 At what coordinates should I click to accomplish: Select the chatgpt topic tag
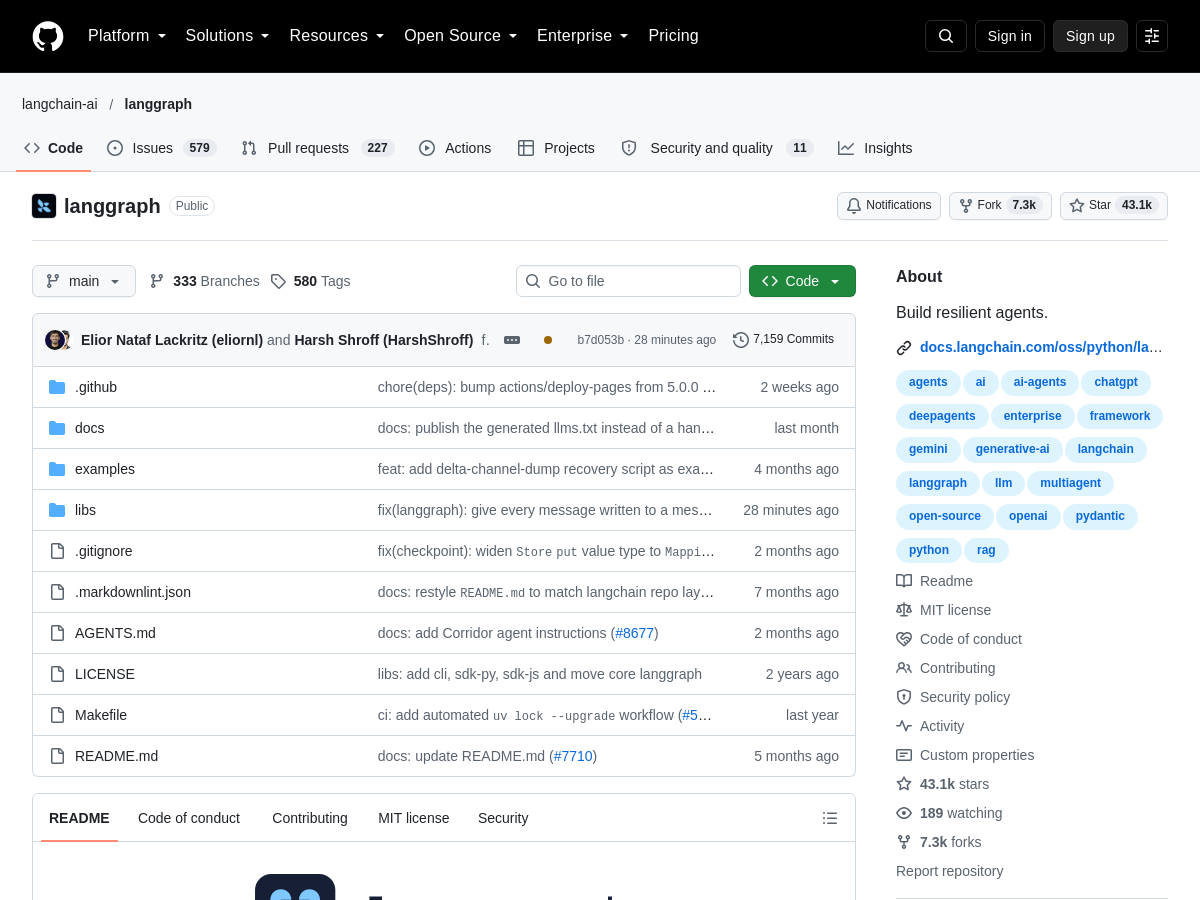coord(1116,382)
